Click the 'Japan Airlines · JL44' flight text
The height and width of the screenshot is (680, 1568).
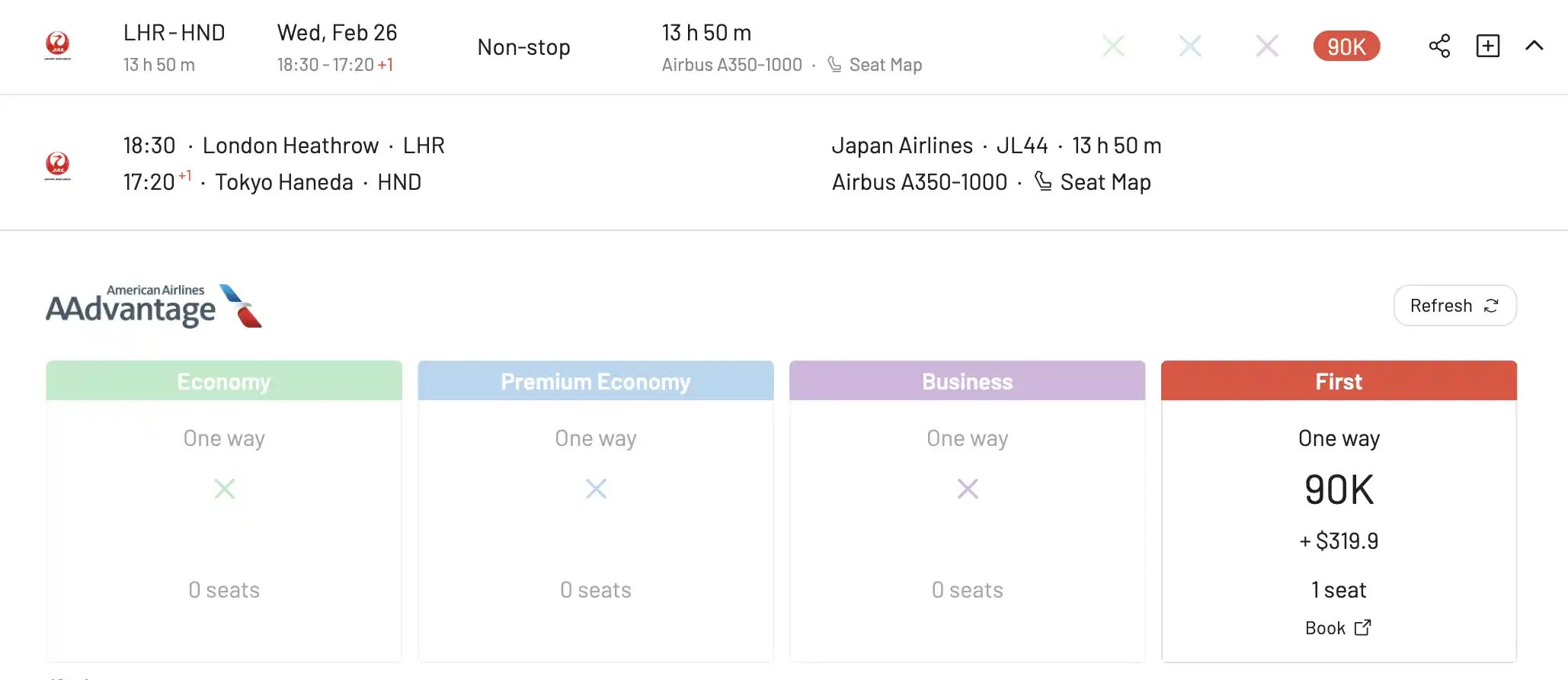[x=939, y=146]
